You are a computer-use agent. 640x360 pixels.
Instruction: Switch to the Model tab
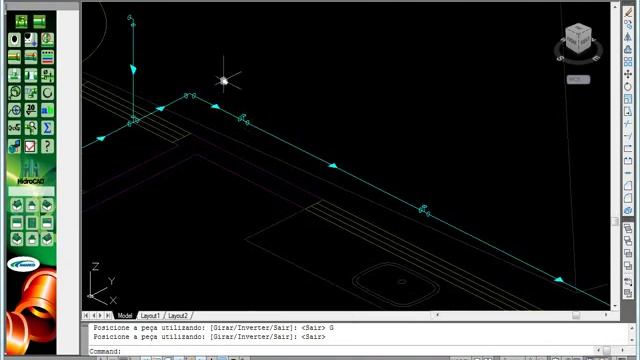pyautogui.click(x=125, y=316)
